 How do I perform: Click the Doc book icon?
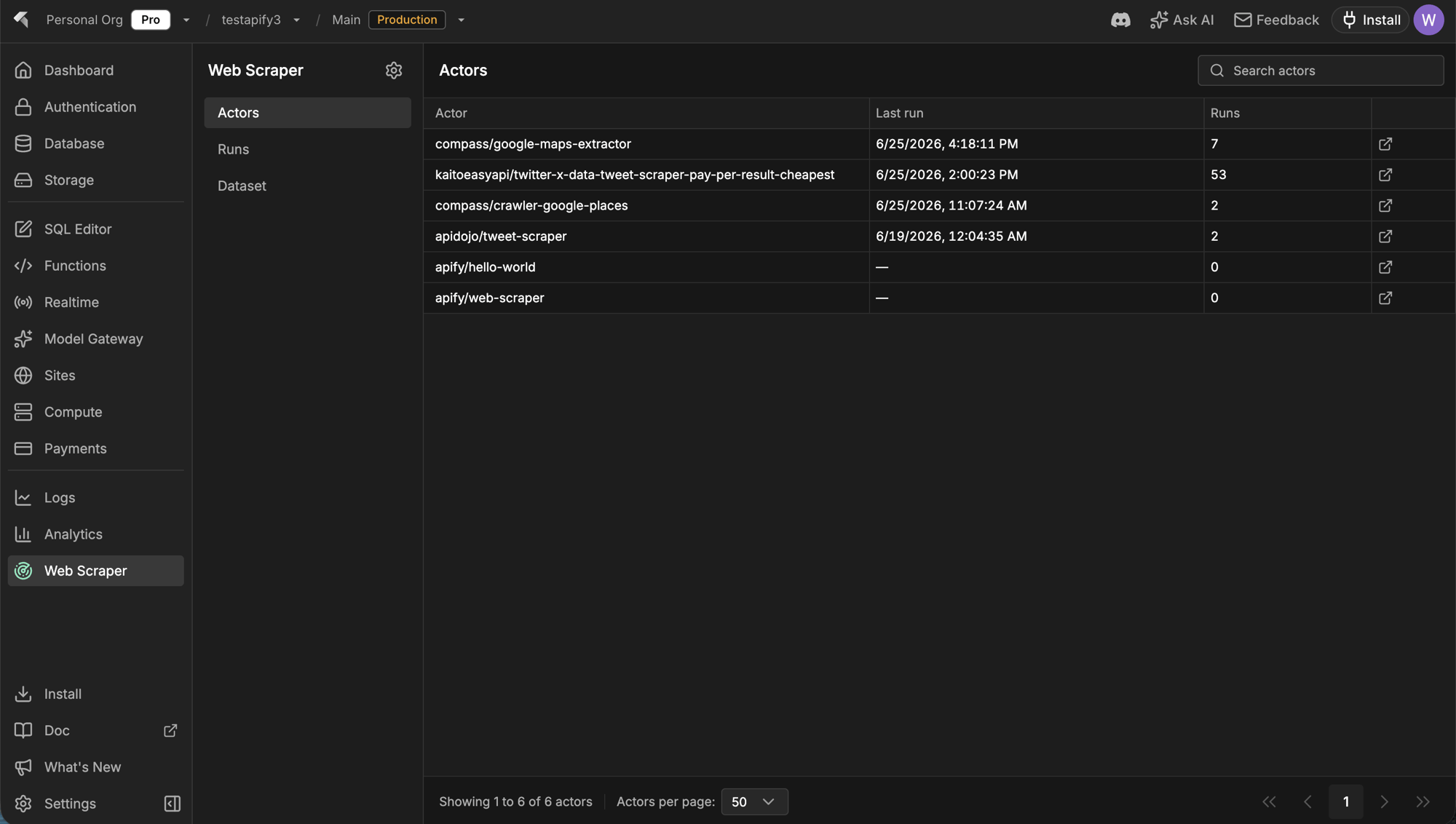(23, 730)
